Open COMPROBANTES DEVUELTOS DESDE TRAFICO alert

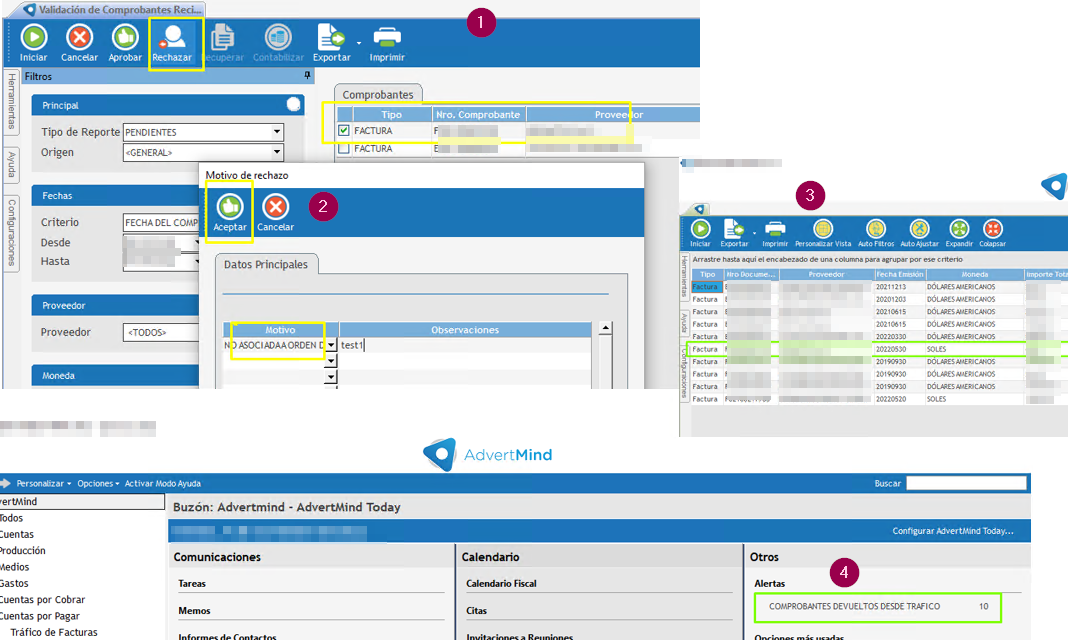coord(878,607)
